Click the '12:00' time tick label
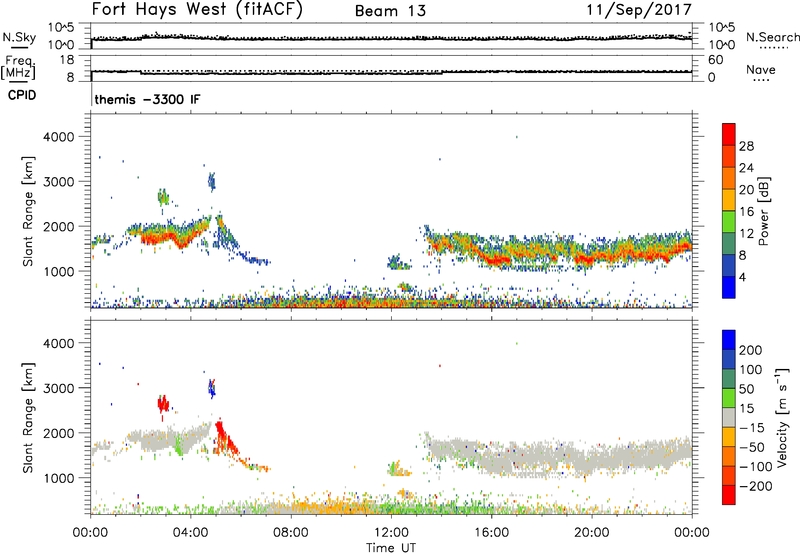The image size is (800, 554). pyautogui.click(x=391, y=533)
